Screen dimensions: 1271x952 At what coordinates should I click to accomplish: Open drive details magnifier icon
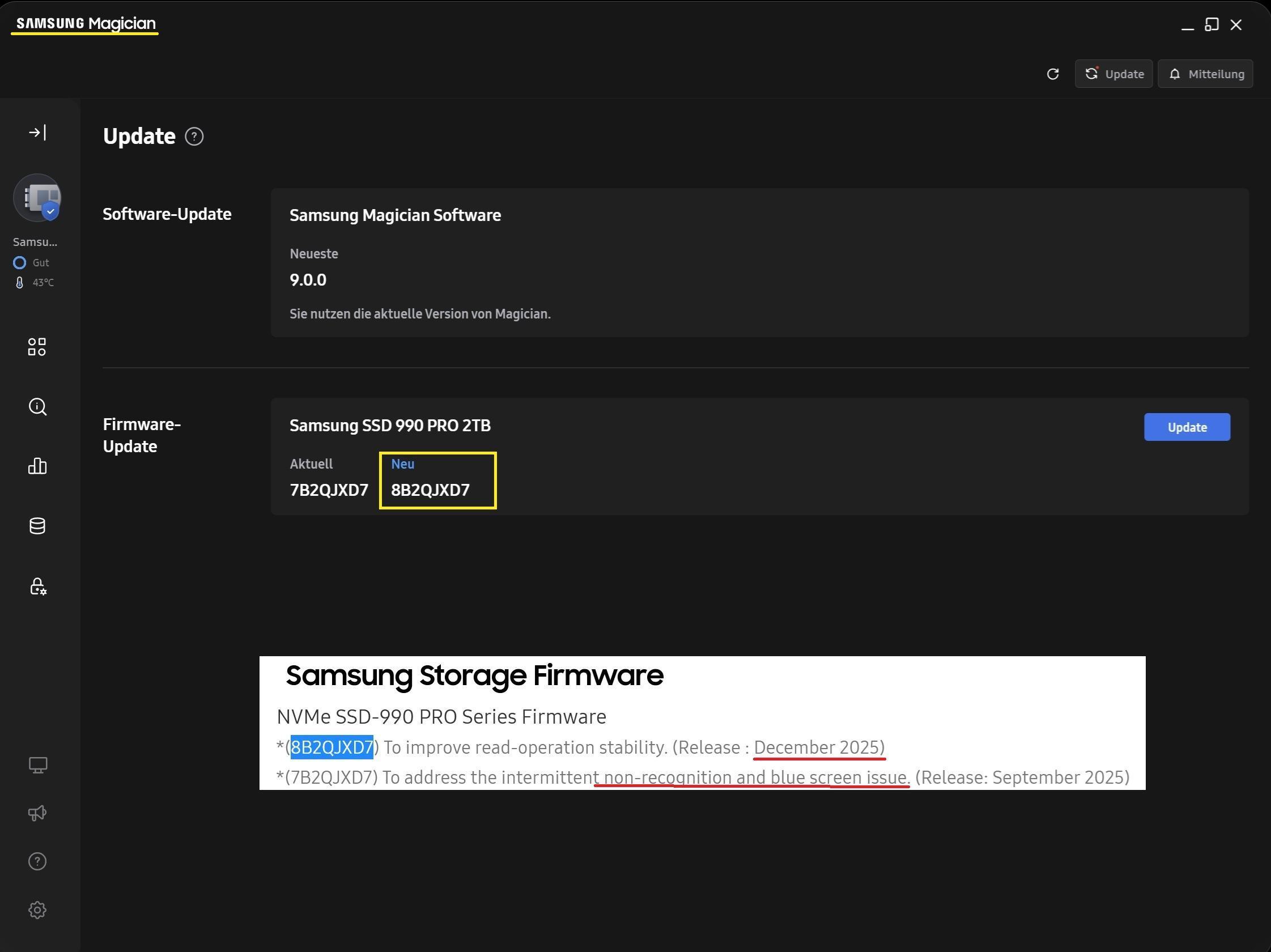point(37,407)
